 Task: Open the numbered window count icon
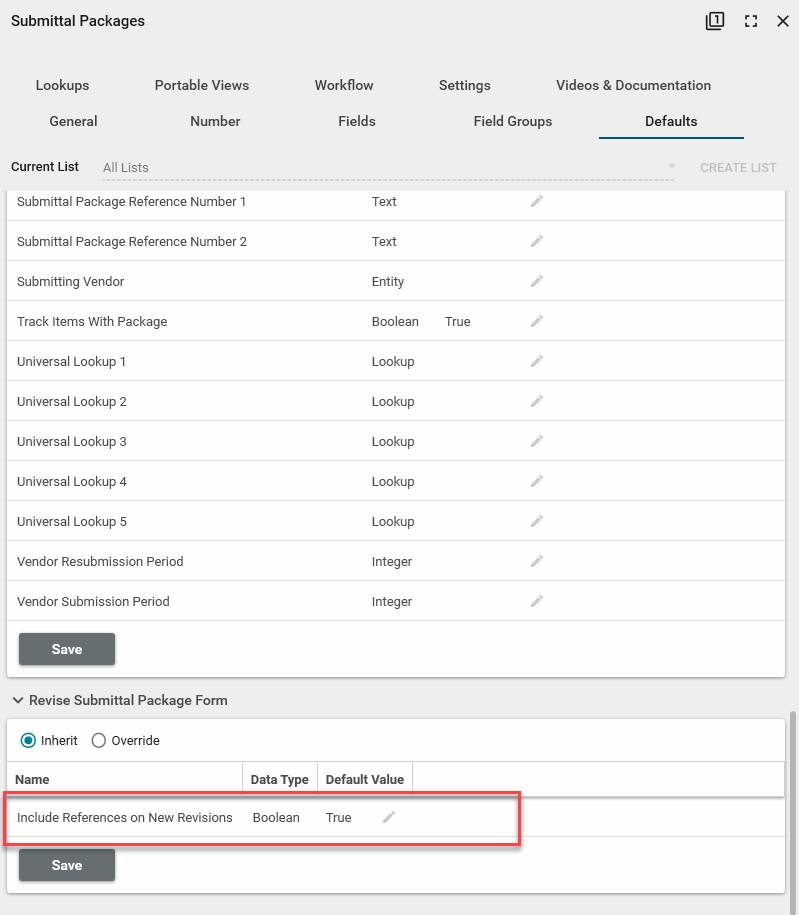[714, 21]
